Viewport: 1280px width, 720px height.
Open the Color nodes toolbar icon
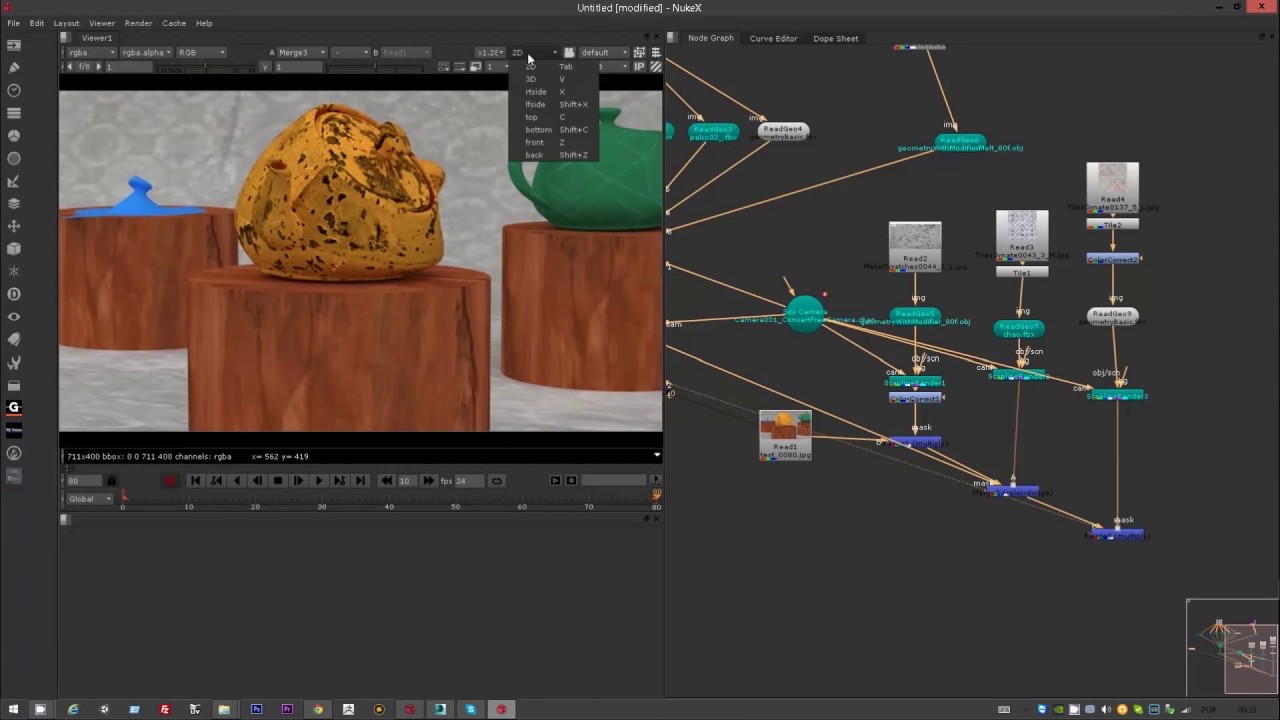tap(14, 136)
